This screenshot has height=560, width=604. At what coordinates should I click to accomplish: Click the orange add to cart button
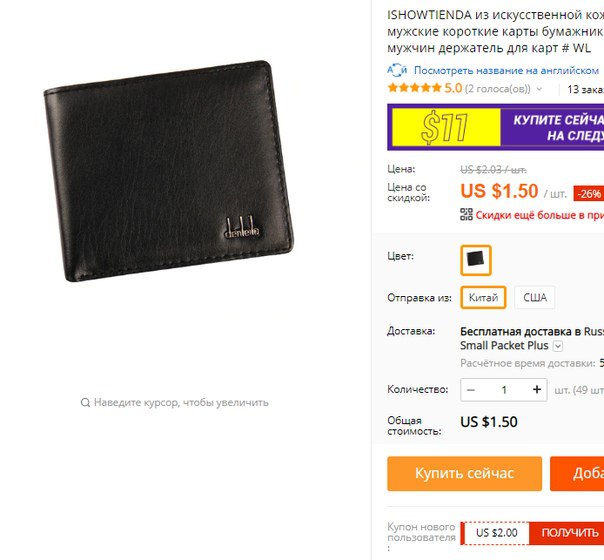click(577, 474)
